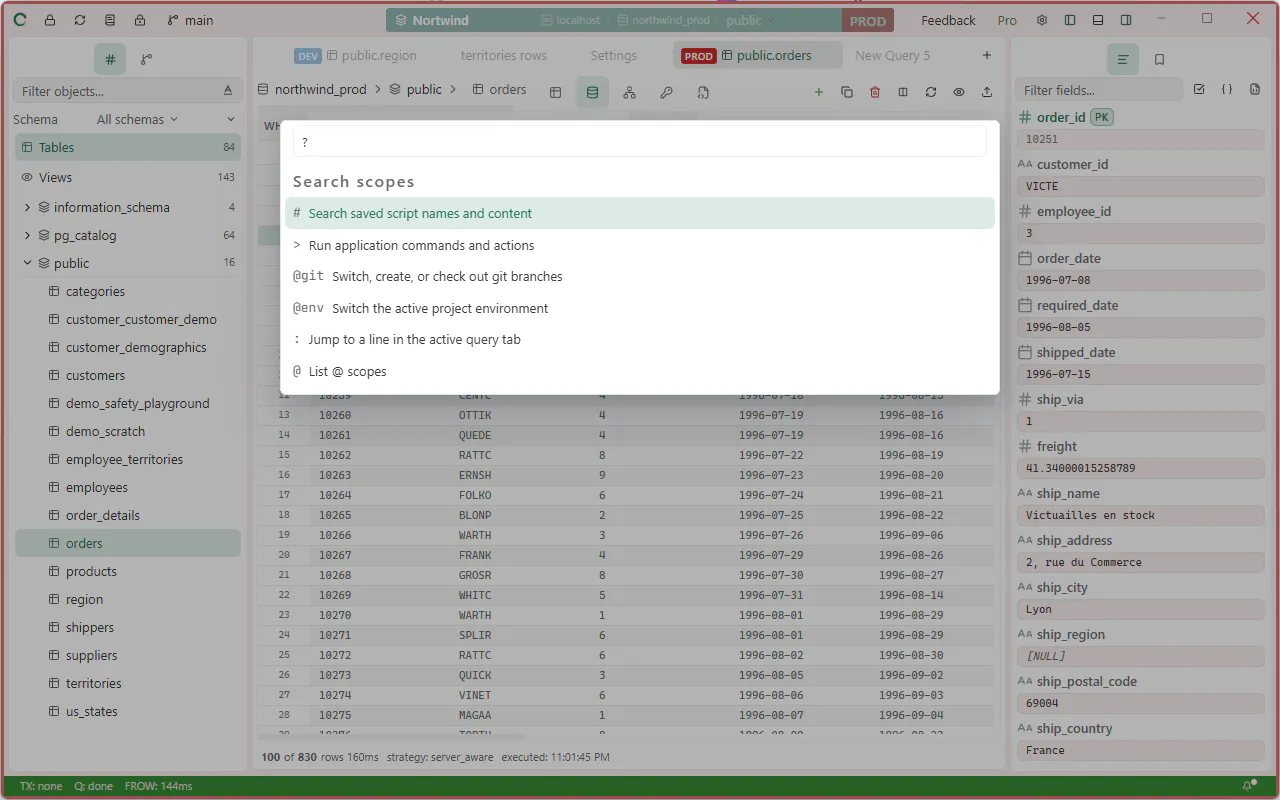
Task: Open the relationships diagram icon
Action: click(629, 92)
